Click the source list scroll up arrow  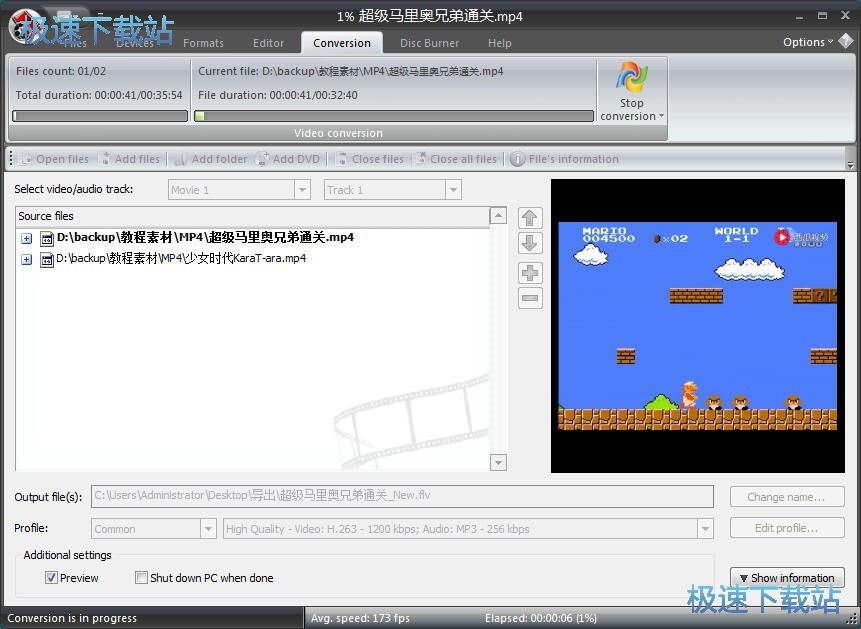tap(498, 215)
